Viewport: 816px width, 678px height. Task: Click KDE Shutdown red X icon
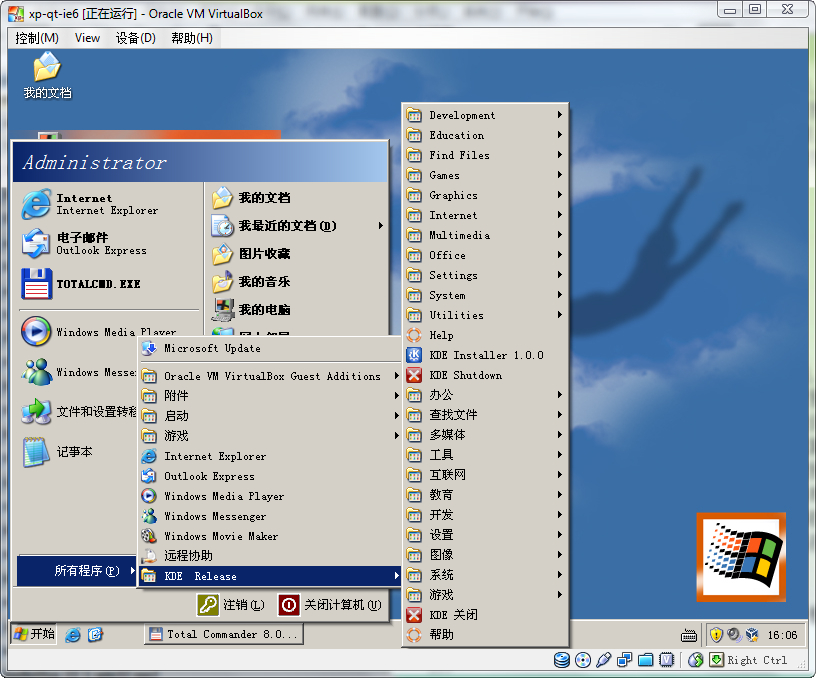pos(414,375)
